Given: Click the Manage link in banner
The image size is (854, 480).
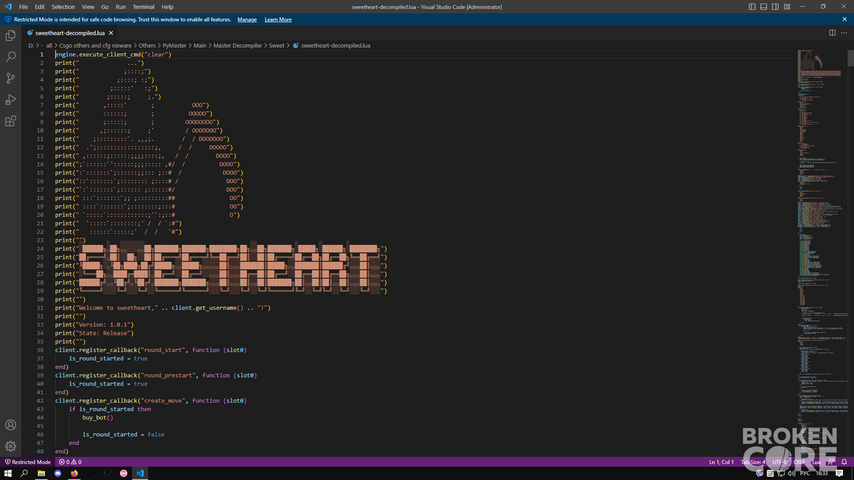Looking at the screenshot, I should pyautogui.click(x=247, y=20).
